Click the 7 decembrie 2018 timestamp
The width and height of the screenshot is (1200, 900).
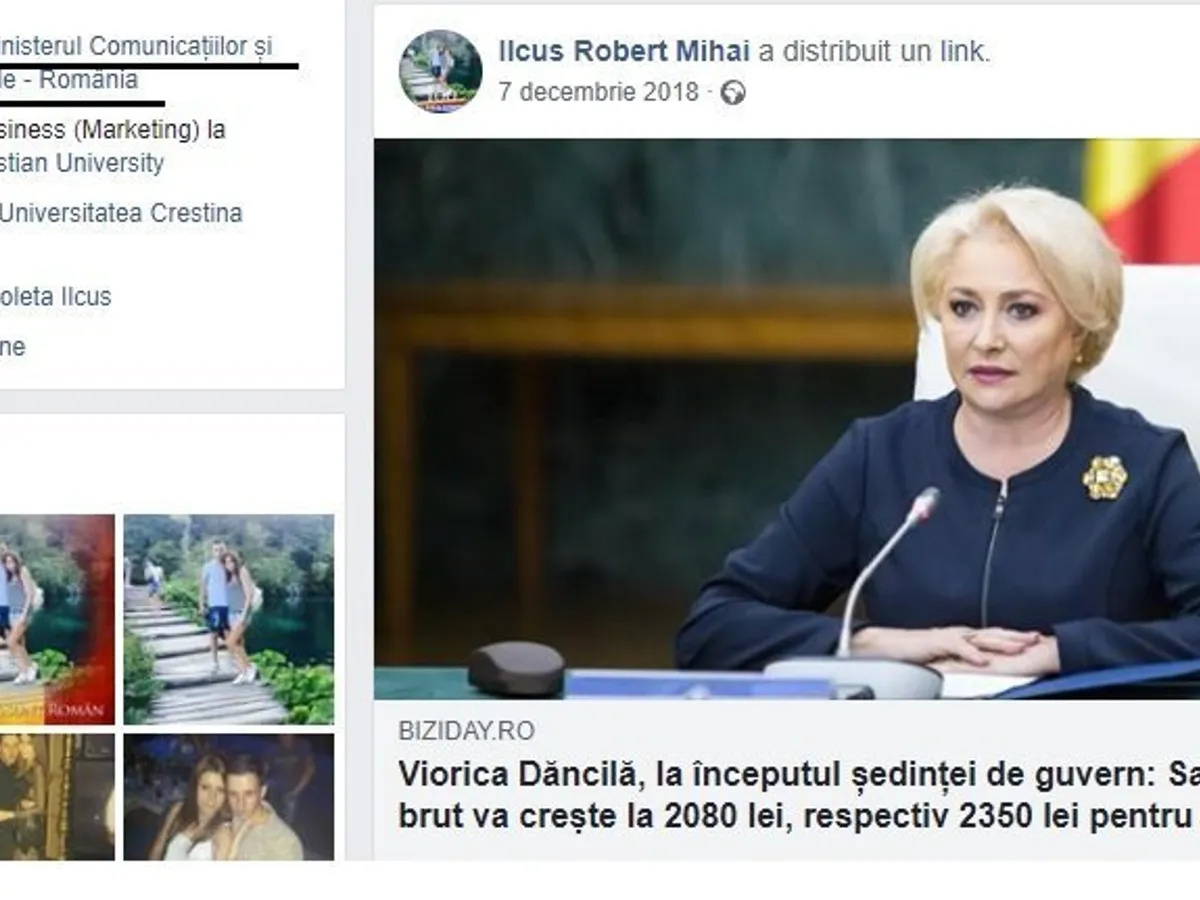[x=598, y=93]
